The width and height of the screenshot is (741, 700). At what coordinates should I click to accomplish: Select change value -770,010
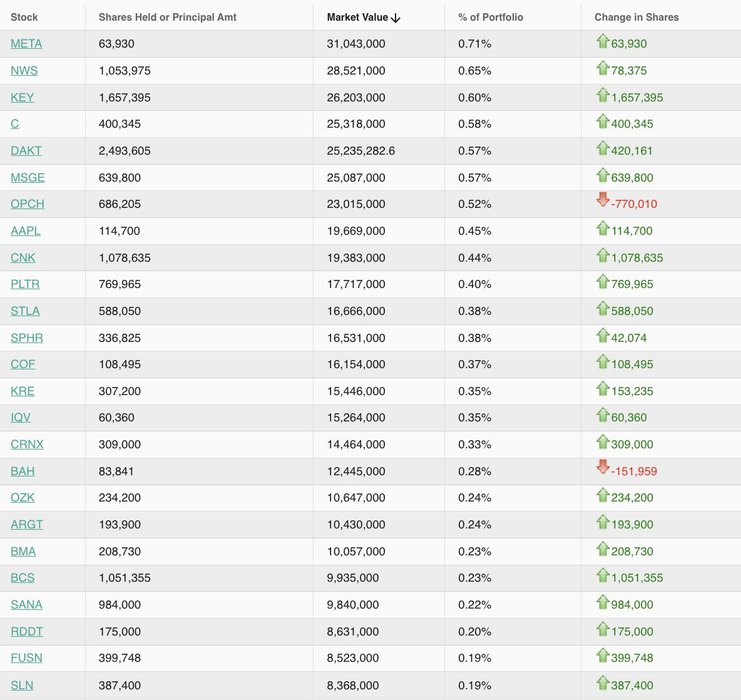(x=634, y=204)
